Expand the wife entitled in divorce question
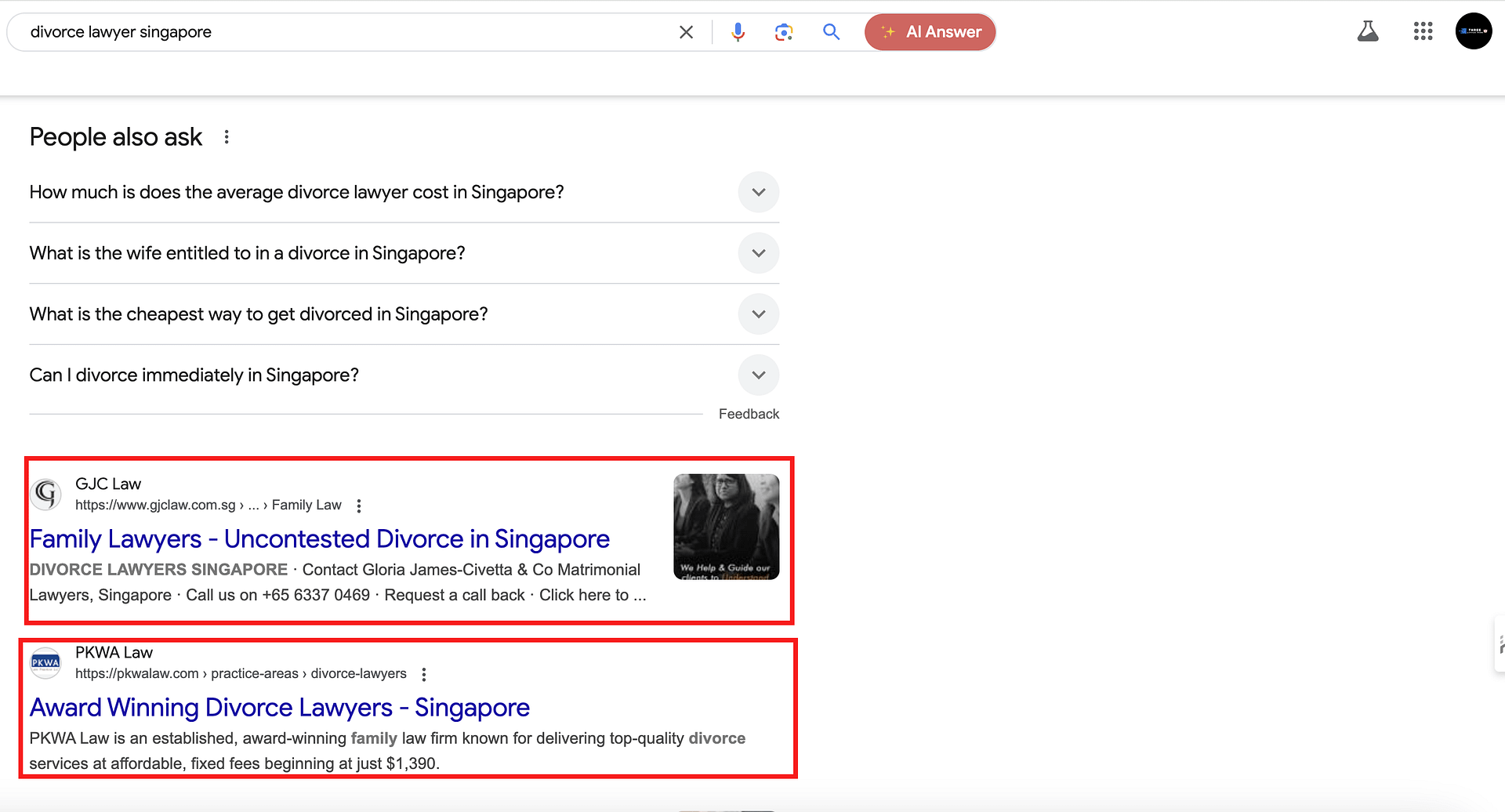This screenshot has height=812, width=1505. pos(758,253)
